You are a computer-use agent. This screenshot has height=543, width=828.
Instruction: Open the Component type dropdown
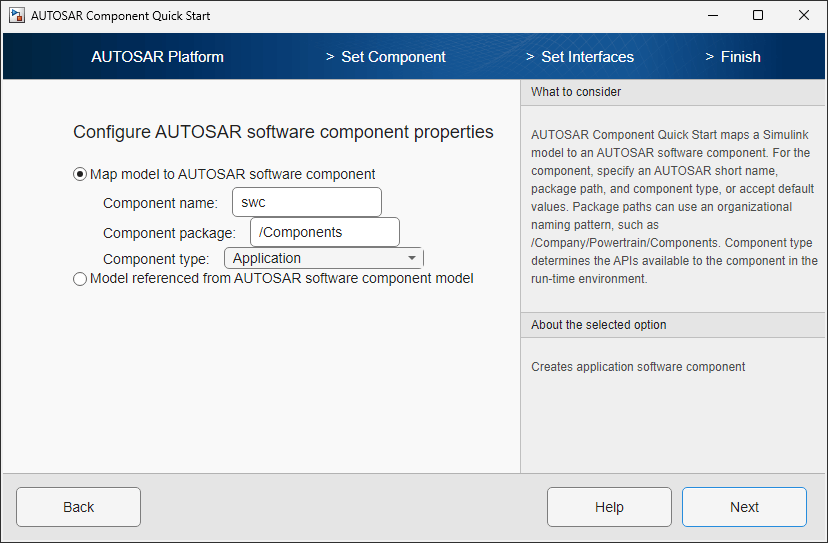tap(324, 258)
